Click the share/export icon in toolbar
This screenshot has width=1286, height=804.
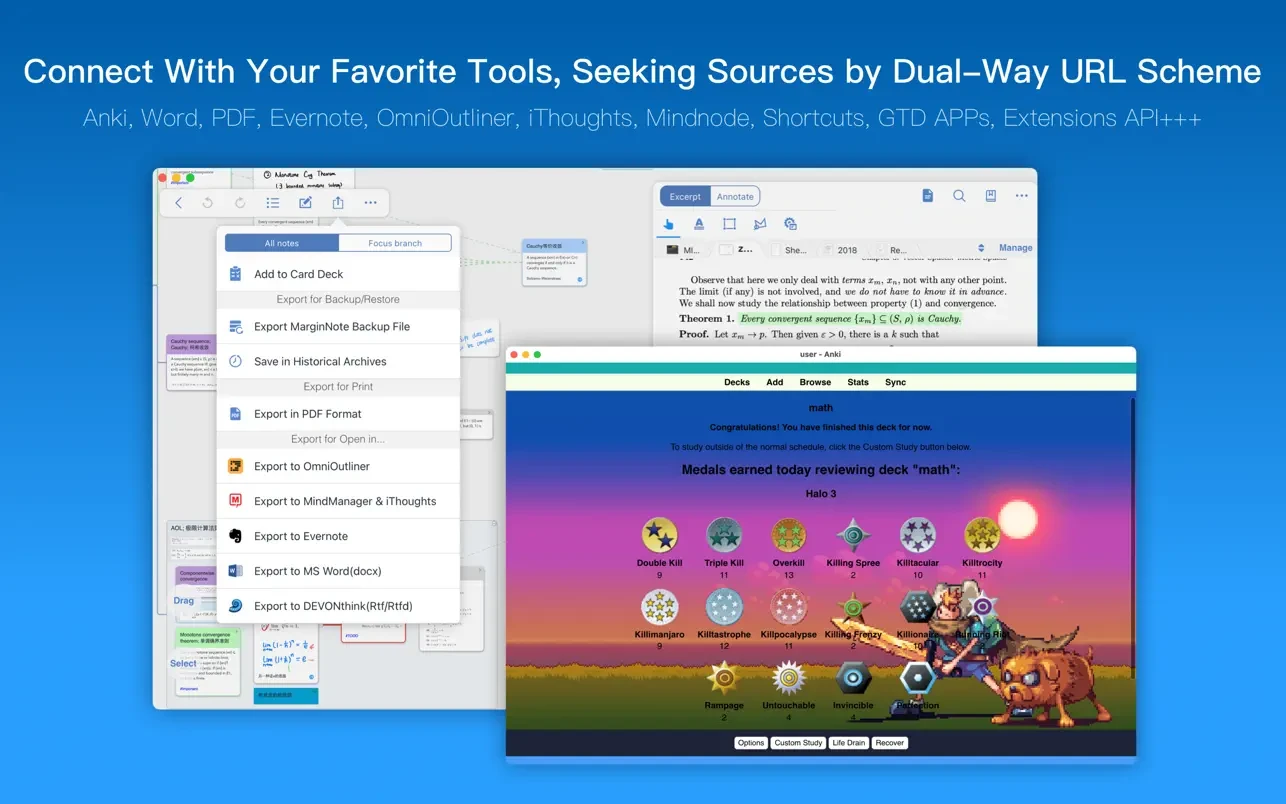tap(338, 203)
